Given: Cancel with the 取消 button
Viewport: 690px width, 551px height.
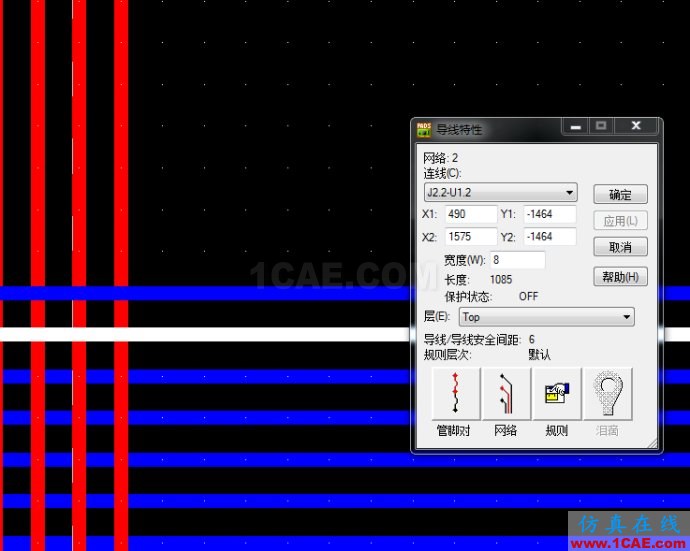Looking at the screenshot, I should tap(620, 247).
